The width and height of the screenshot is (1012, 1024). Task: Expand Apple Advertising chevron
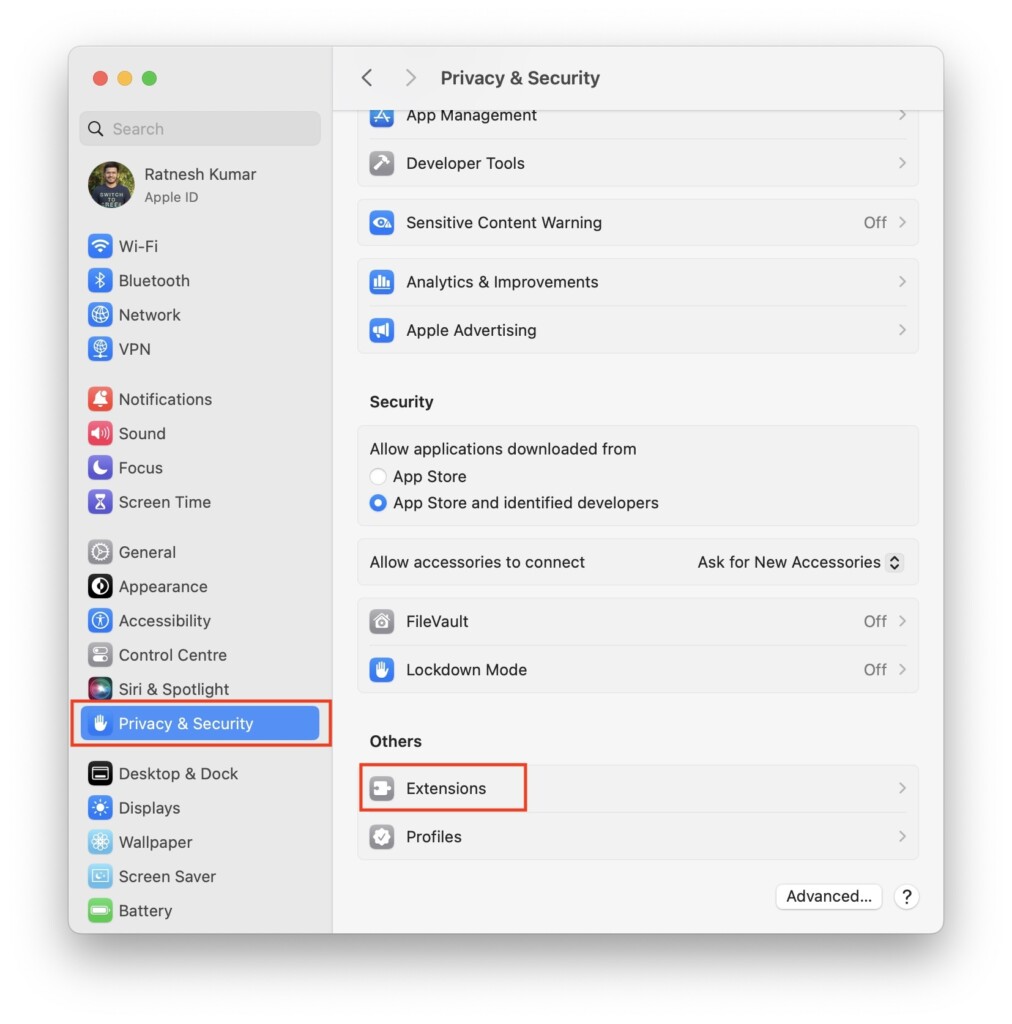[902, 330]
